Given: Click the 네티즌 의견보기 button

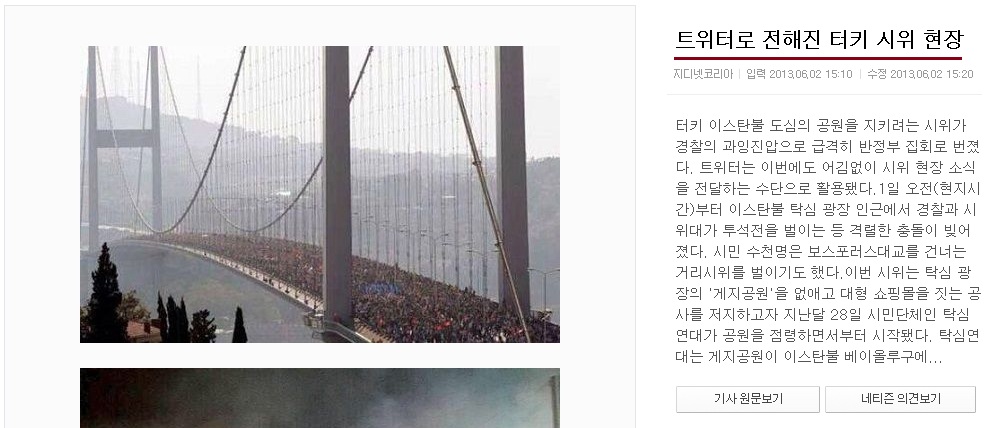Looking at the screenshot, I should (x=900, y=399).
